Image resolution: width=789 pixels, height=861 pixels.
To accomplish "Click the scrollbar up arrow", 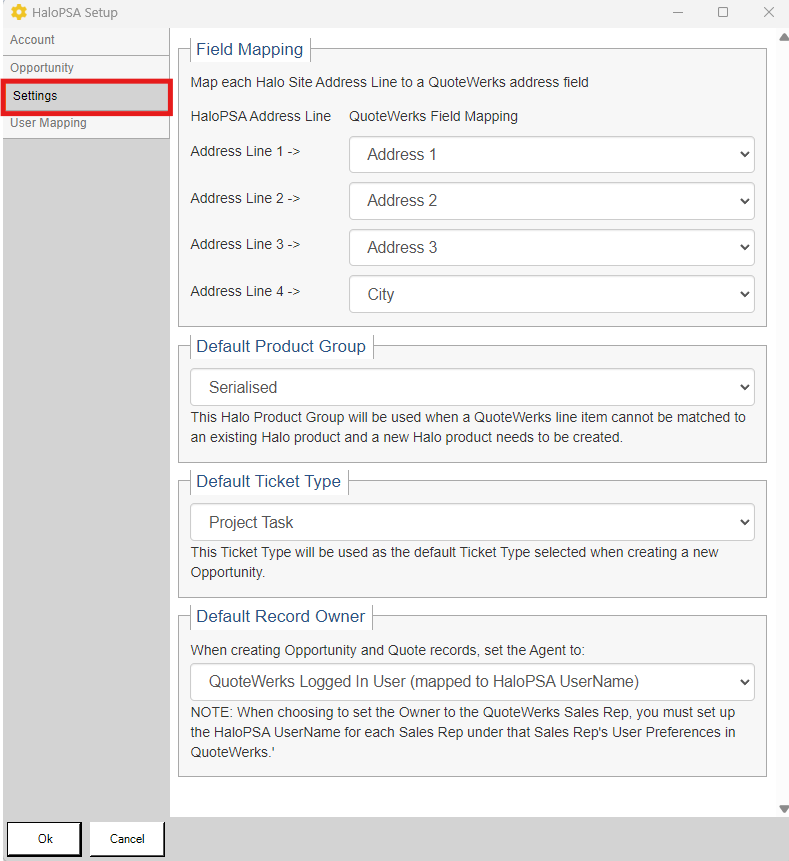I will coord(784,37).
